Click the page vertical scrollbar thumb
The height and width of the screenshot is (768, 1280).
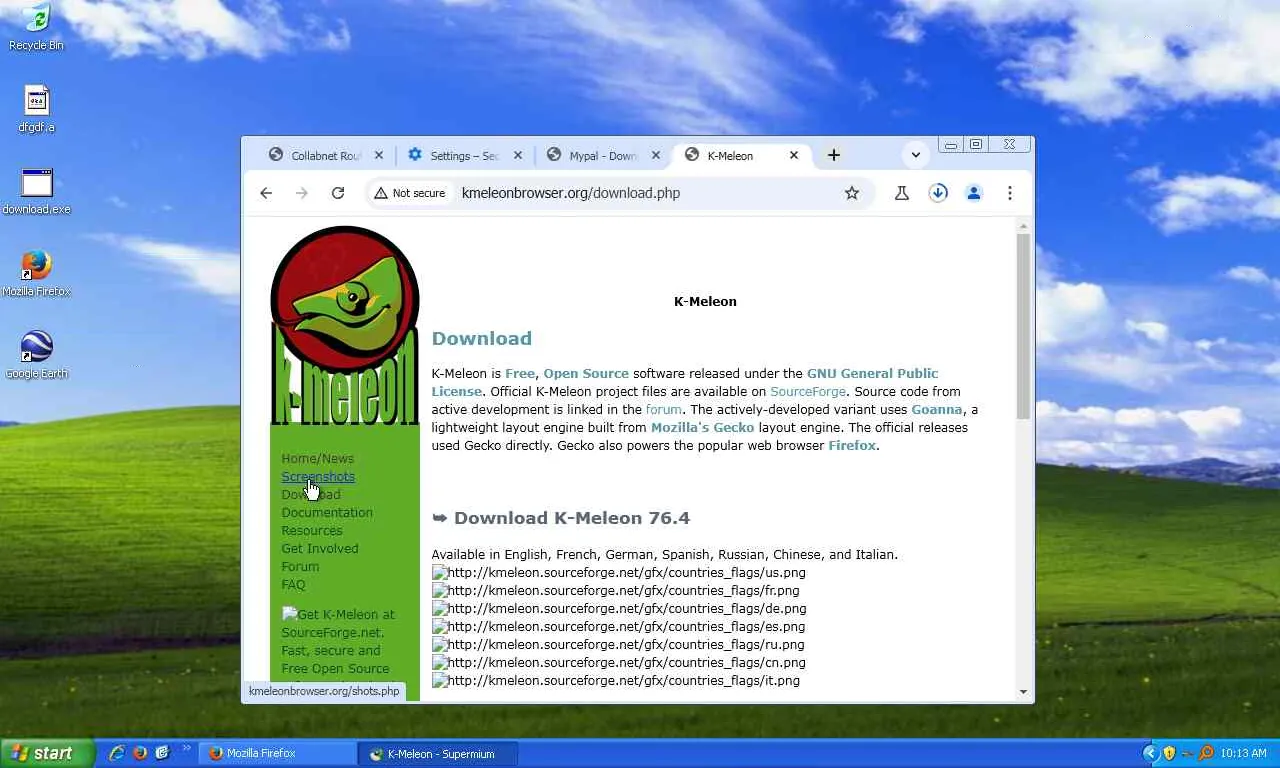pos(1023,326)
